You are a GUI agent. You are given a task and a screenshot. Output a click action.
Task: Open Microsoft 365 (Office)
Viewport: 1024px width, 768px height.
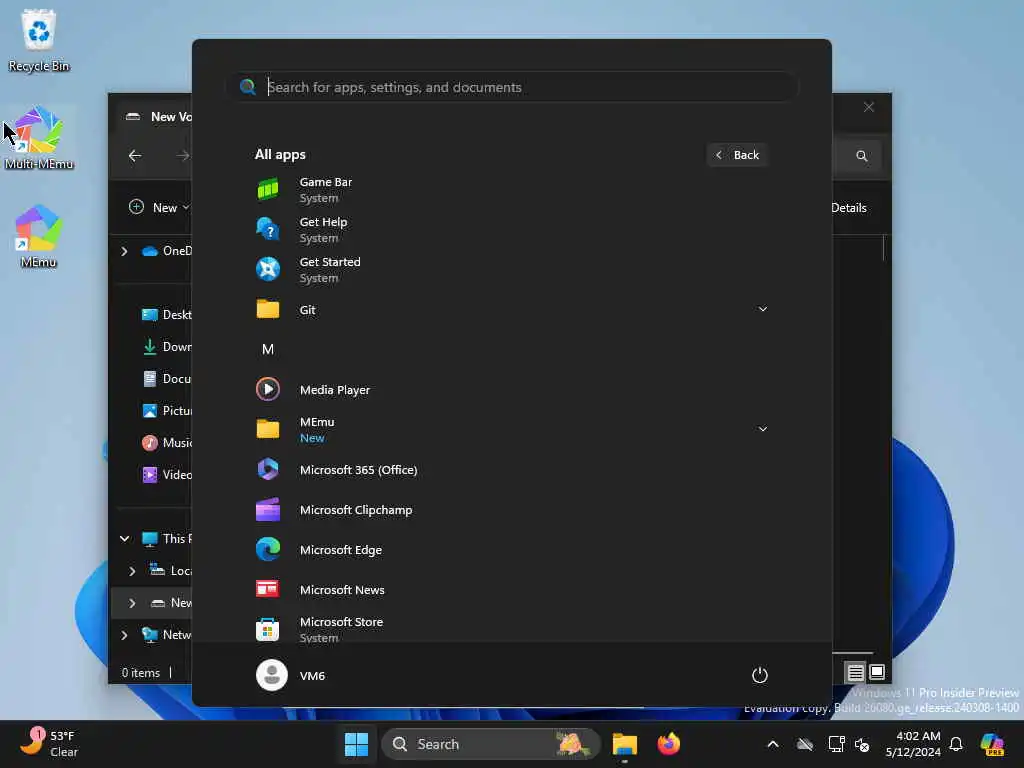point(511,470)
